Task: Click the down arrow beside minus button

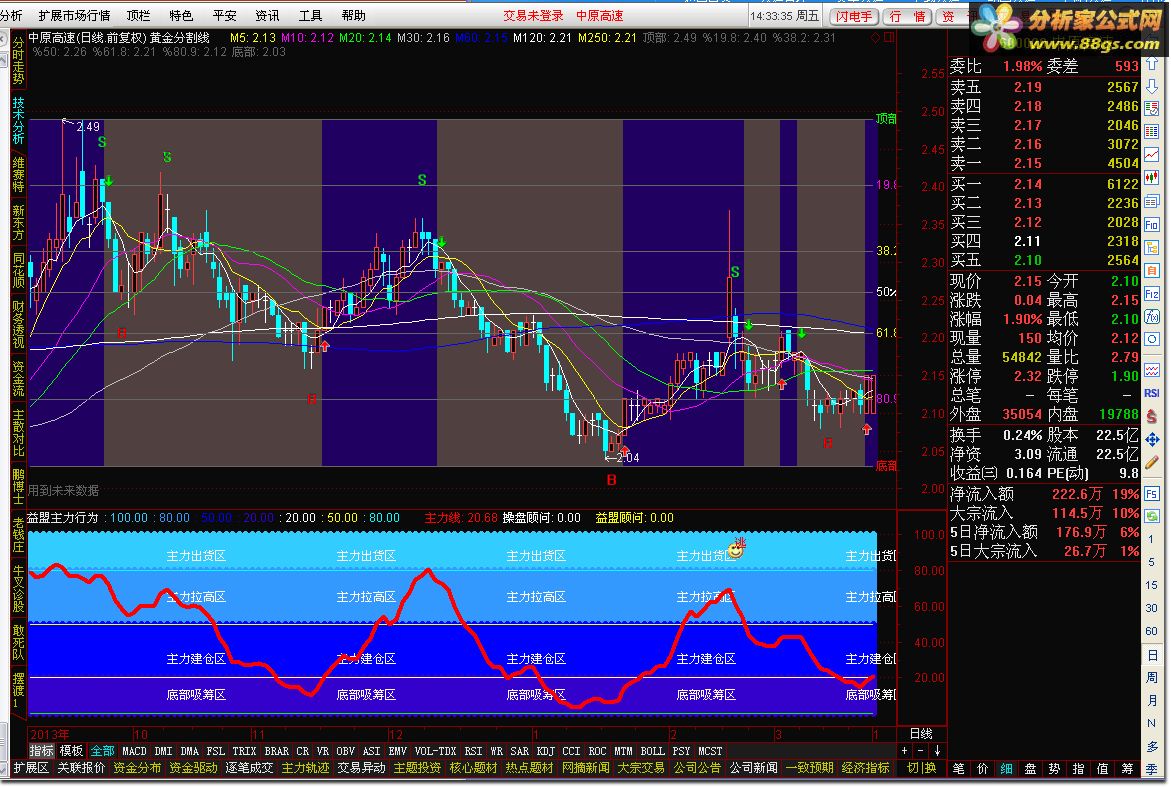Action: click(937, 751)
